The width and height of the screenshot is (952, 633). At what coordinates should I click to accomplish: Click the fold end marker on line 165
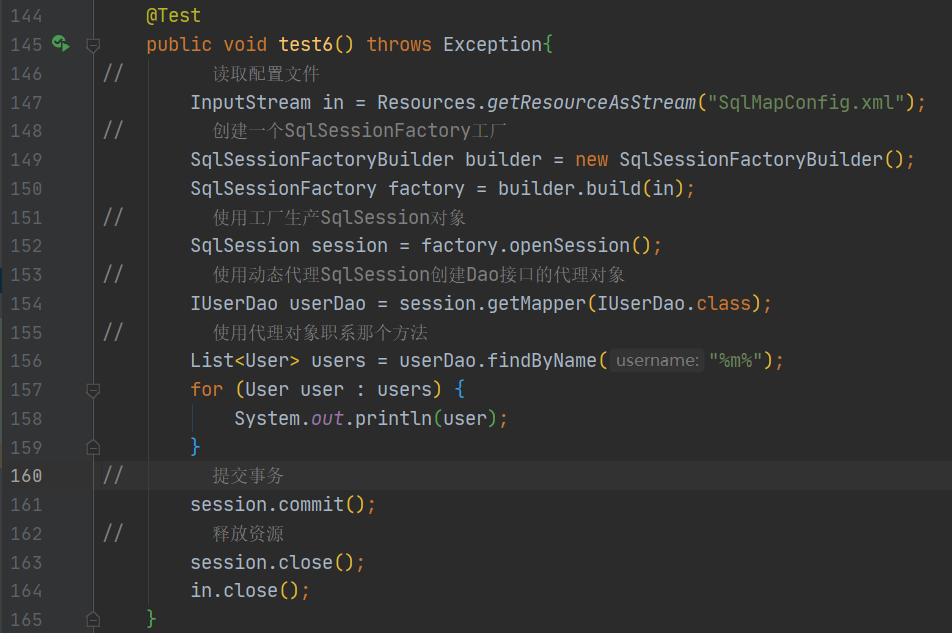click(93, 619)
